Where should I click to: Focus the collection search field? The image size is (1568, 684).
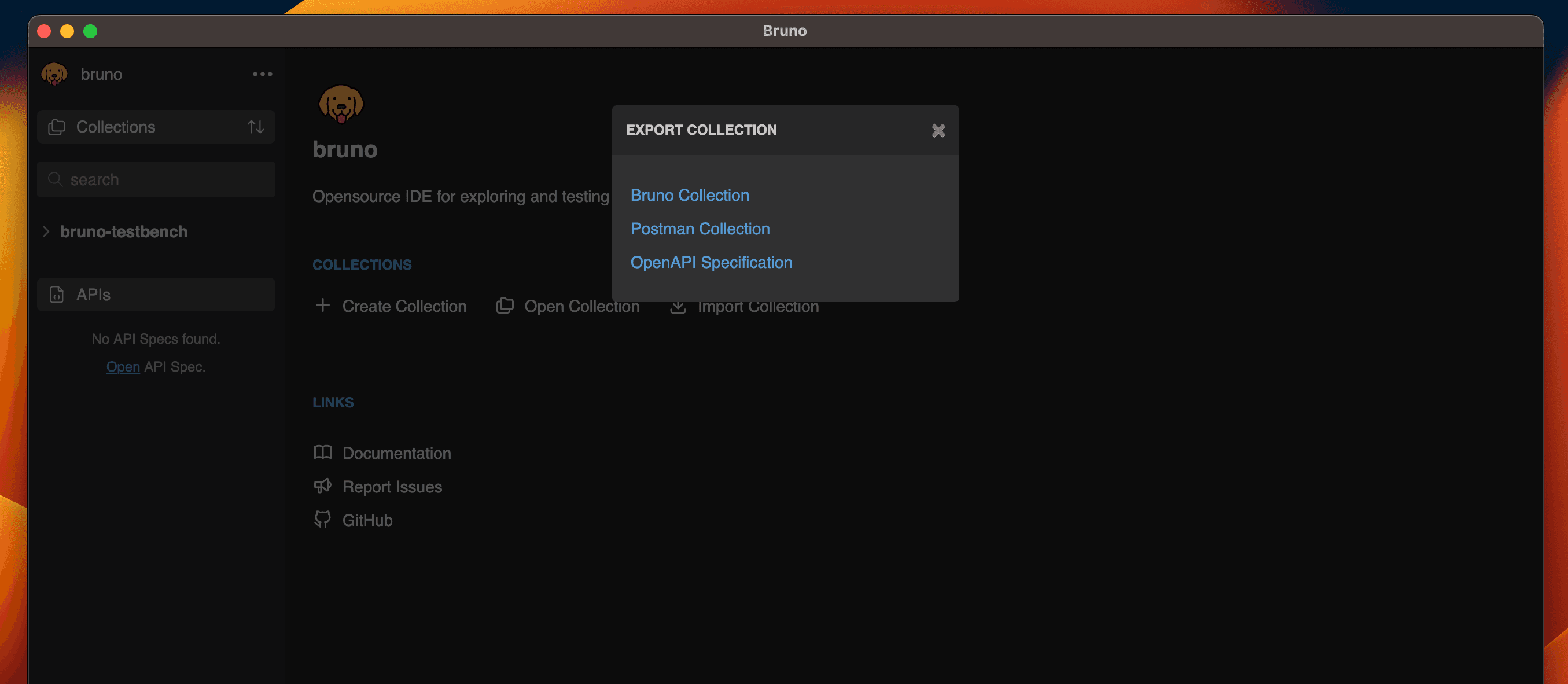coord(156,179)
